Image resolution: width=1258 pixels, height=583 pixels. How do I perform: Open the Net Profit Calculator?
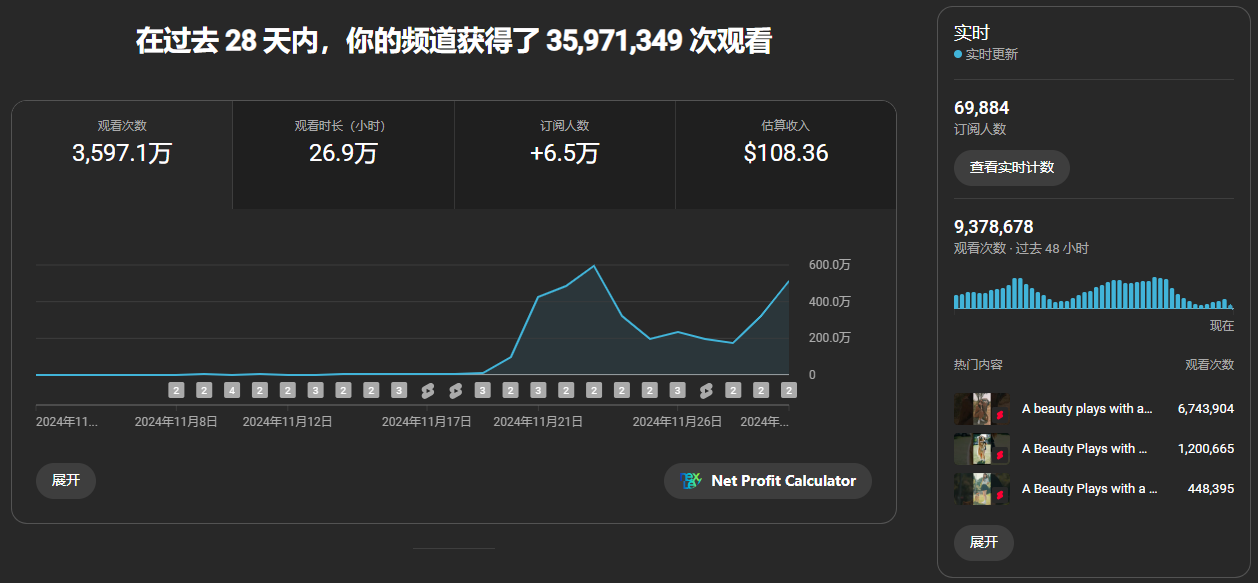(x=767, y=481)
